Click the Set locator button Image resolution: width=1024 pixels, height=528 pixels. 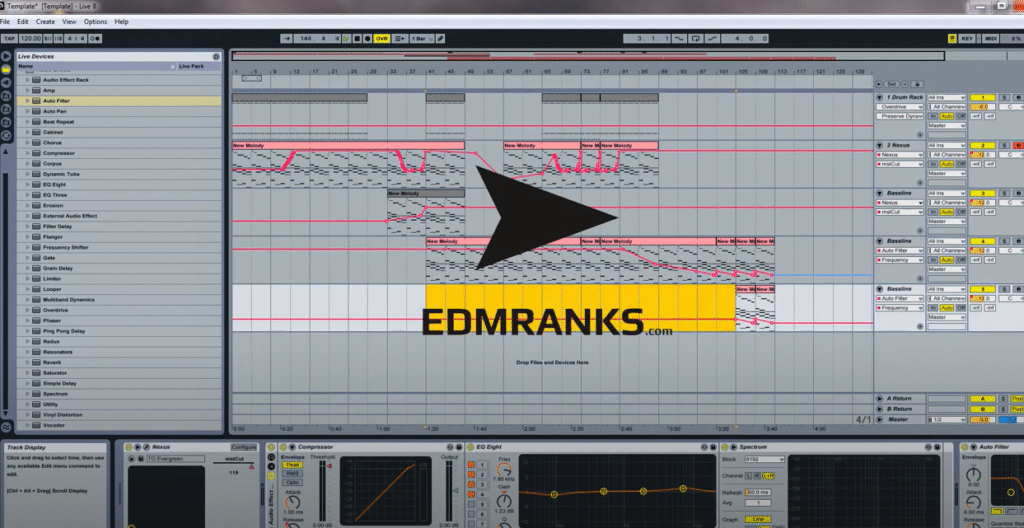pyautogui.click(x=892, y=84)
